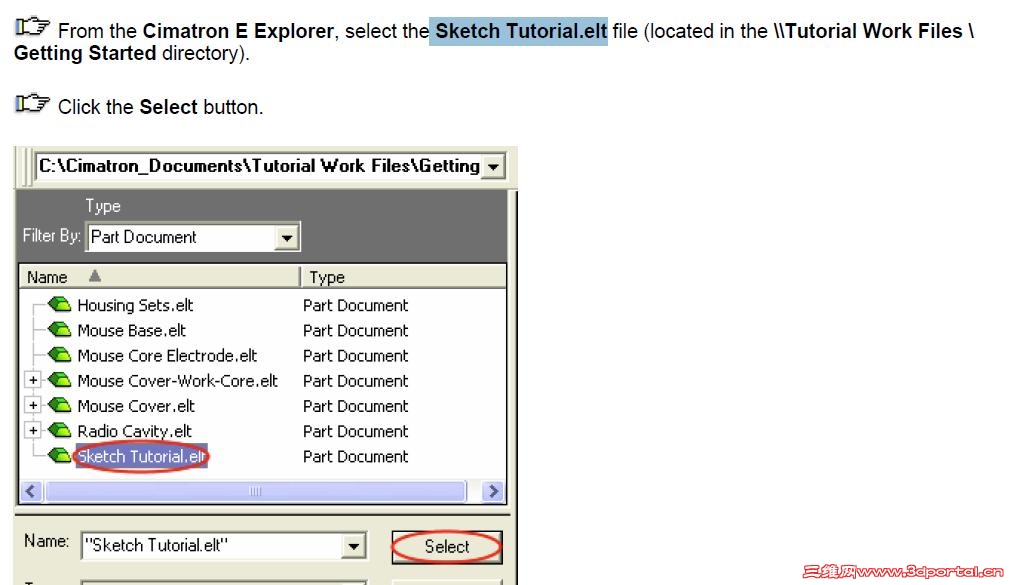Open the Filter By type dropdown arrow
The height and width of the screenshot is (585, 1023).
coord(286,237)
